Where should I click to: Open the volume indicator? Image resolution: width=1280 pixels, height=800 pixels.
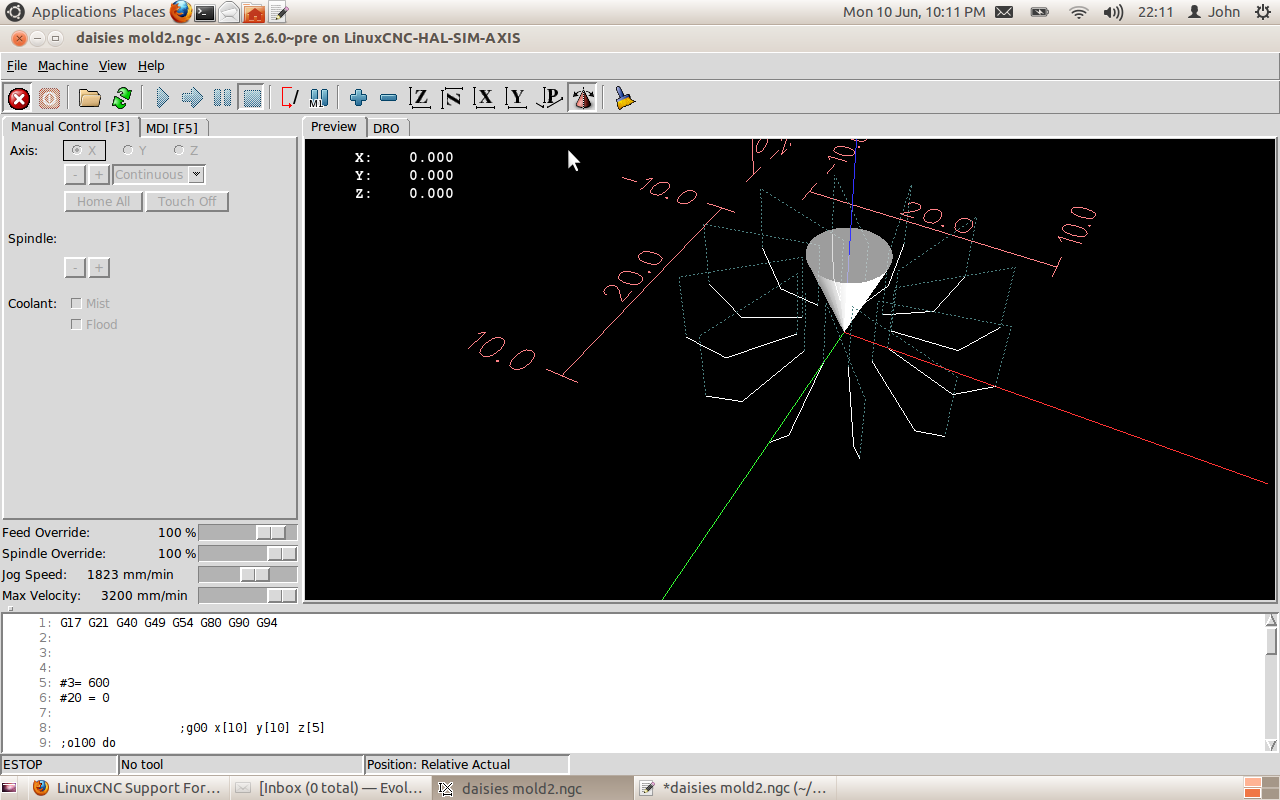pyautogui.click(x=1113, y=12)
